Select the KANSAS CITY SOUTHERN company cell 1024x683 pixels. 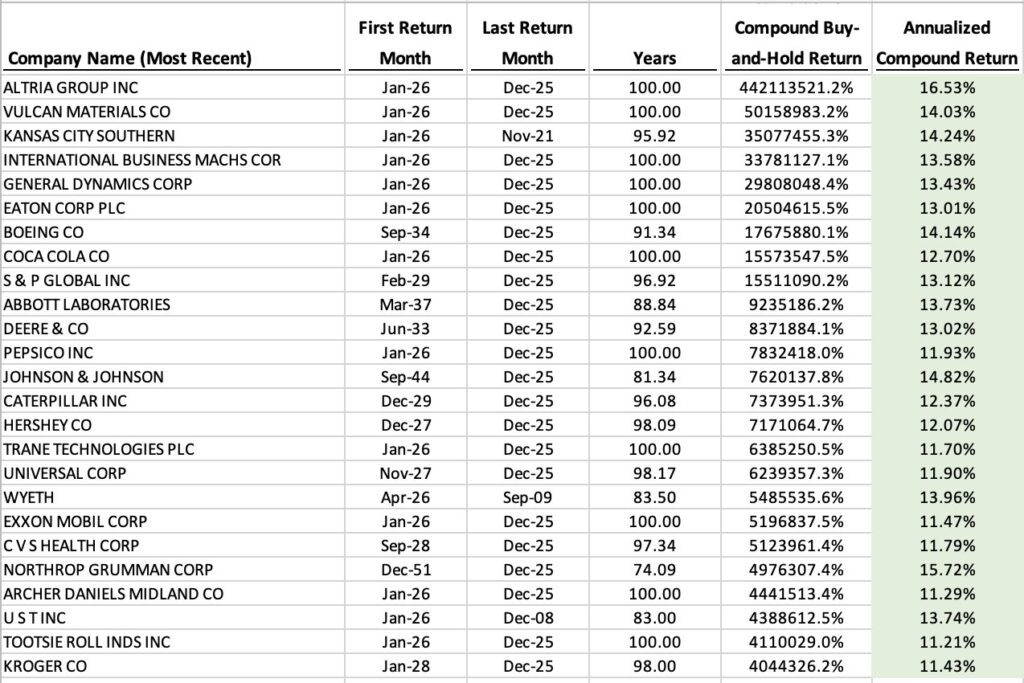[x=89, y=136]
